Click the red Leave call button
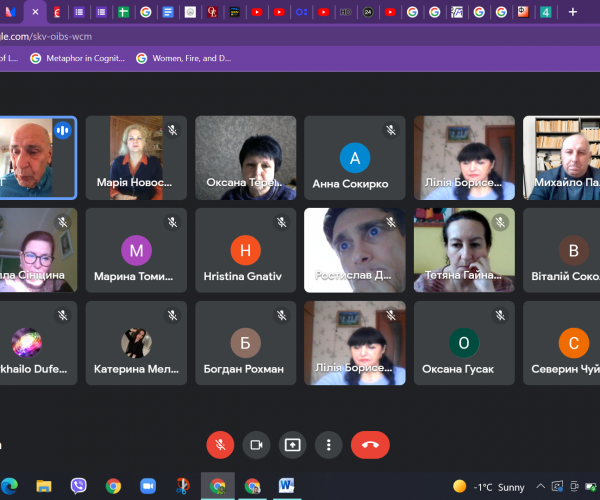600x500 pixels. [370, 445]
